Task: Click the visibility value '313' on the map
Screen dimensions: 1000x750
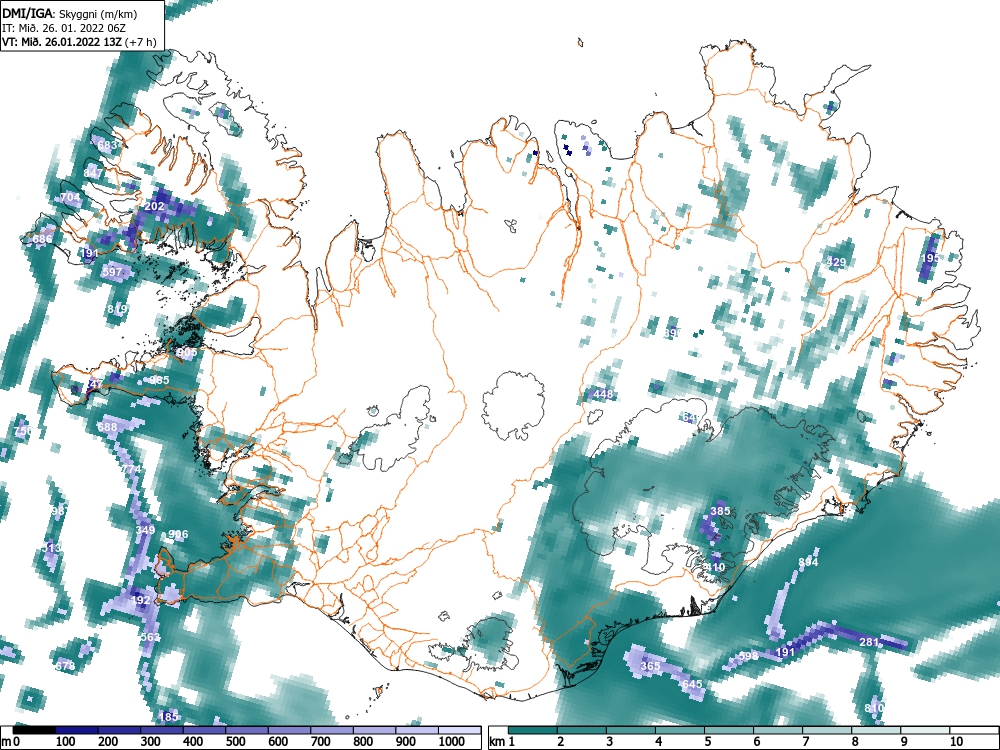Action: 52,548
